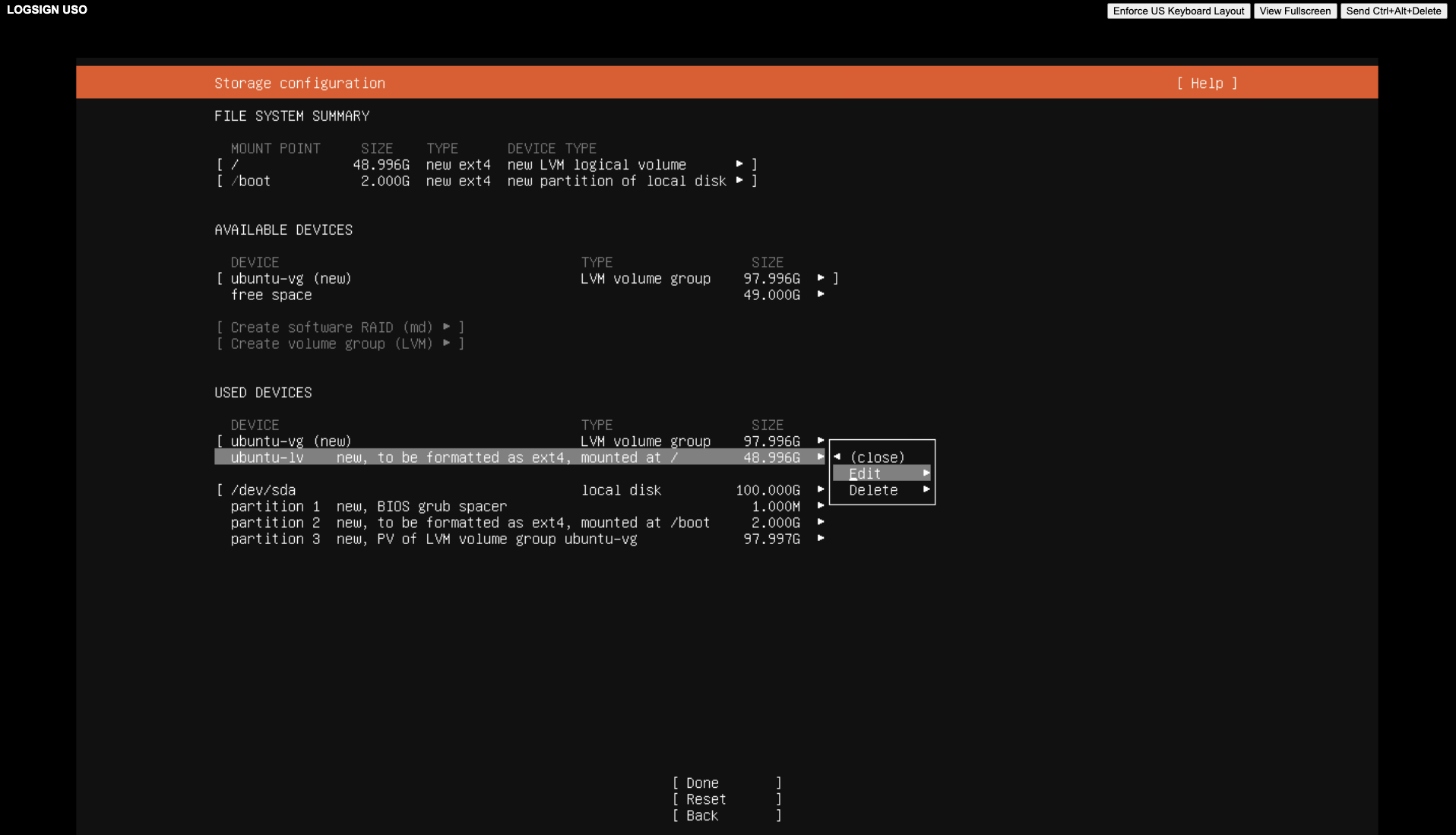
Task: Click the arrow beside Delete menu entry
Action: [926, 490]
